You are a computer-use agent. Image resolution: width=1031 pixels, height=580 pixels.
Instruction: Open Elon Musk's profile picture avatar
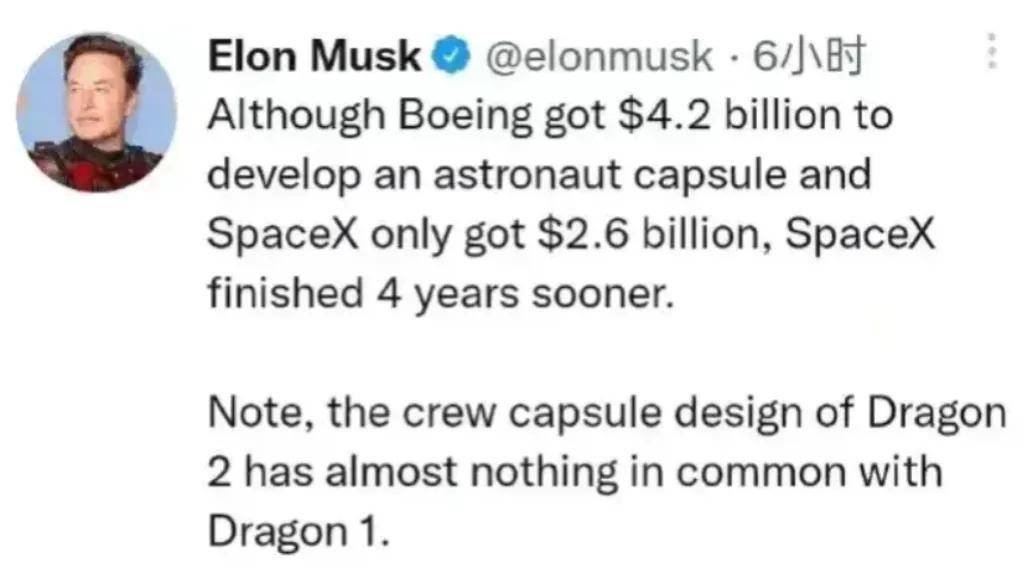click(x=96, y=112)
